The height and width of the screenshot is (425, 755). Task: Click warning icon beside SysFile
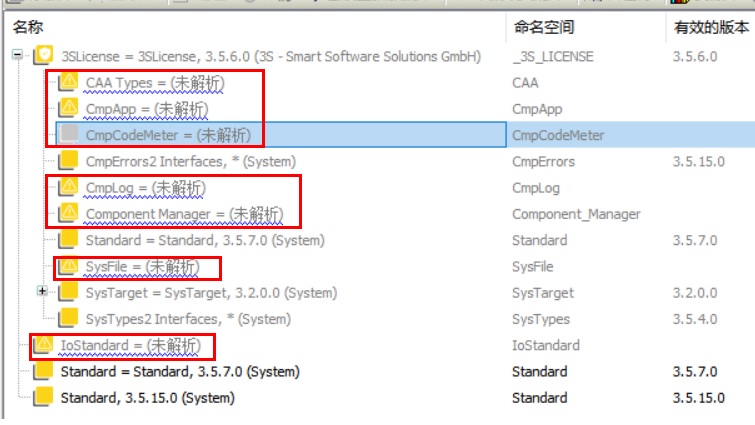coord(69,266)
